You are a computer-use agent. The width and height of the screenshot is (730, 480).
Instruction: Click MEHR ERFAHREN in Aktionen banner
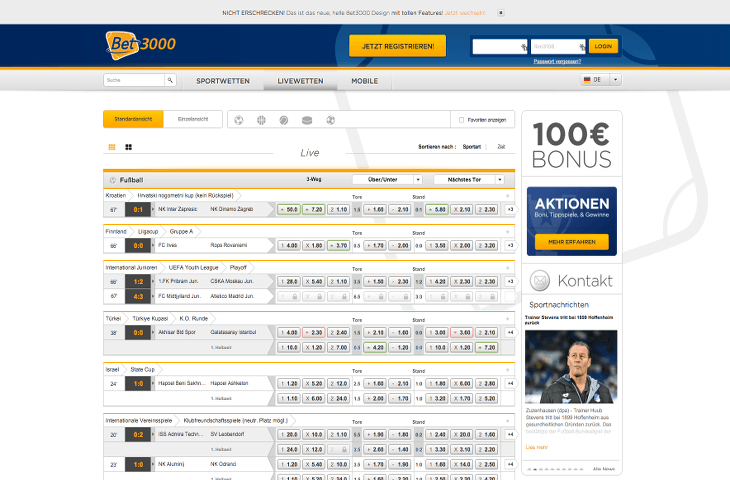point(572,242)
